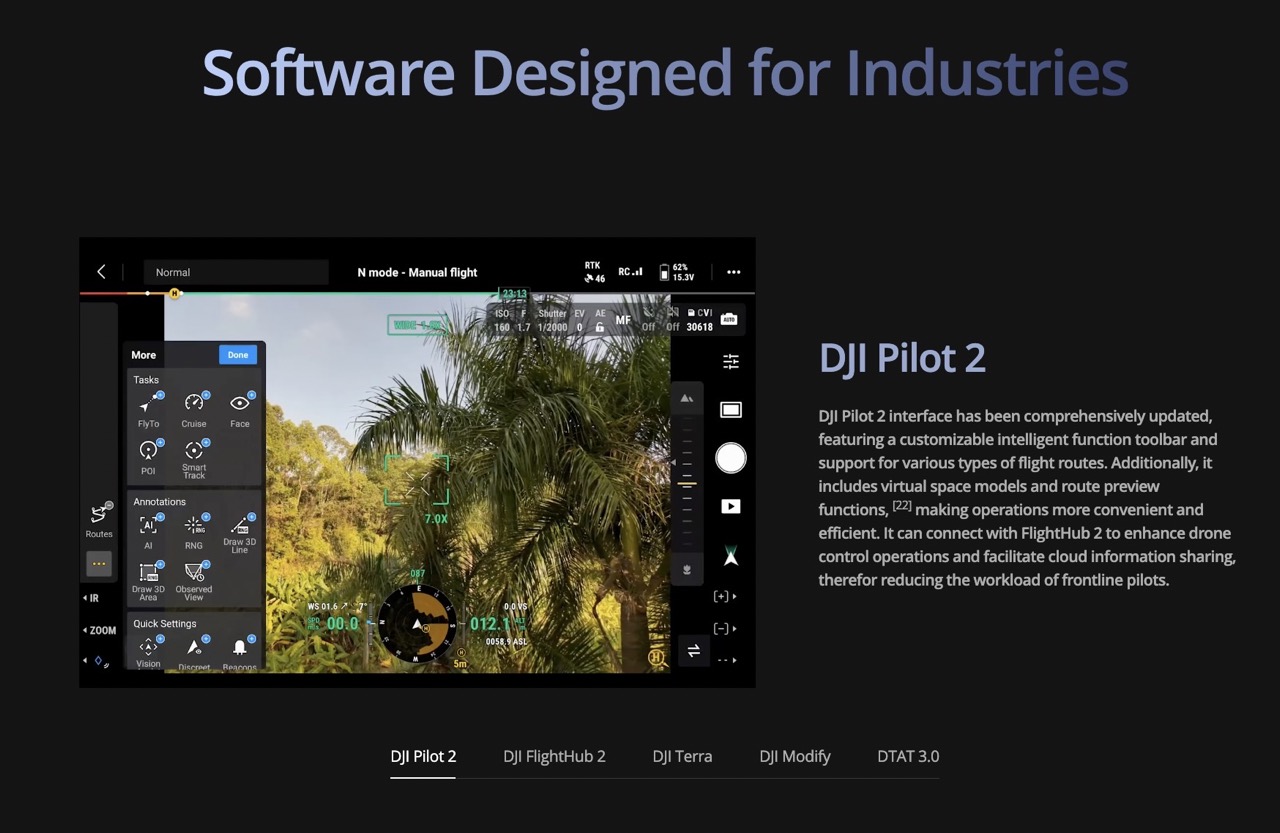Select the Draw 3D Line icon
The height and width of the screenshot is (833, 1280).
click(x=240, y=524)
